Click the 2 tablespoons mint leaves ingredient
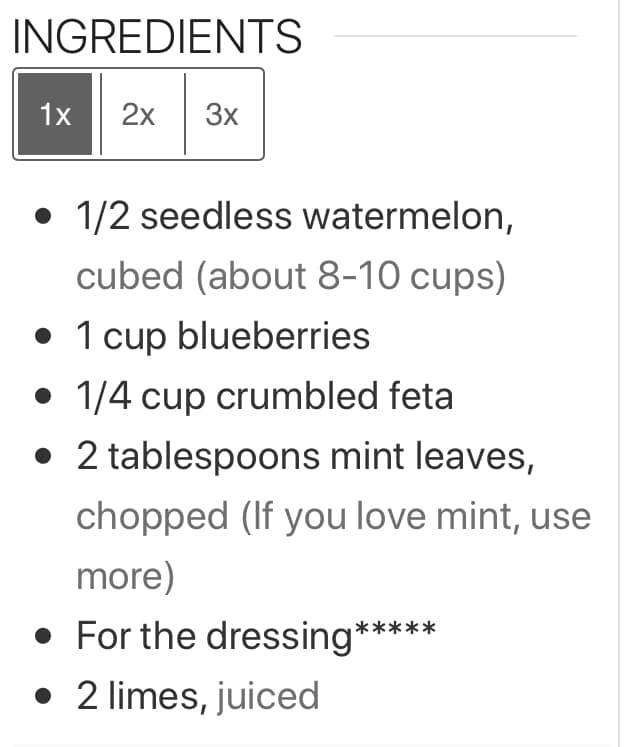625x747 pixels. (304, 456)
